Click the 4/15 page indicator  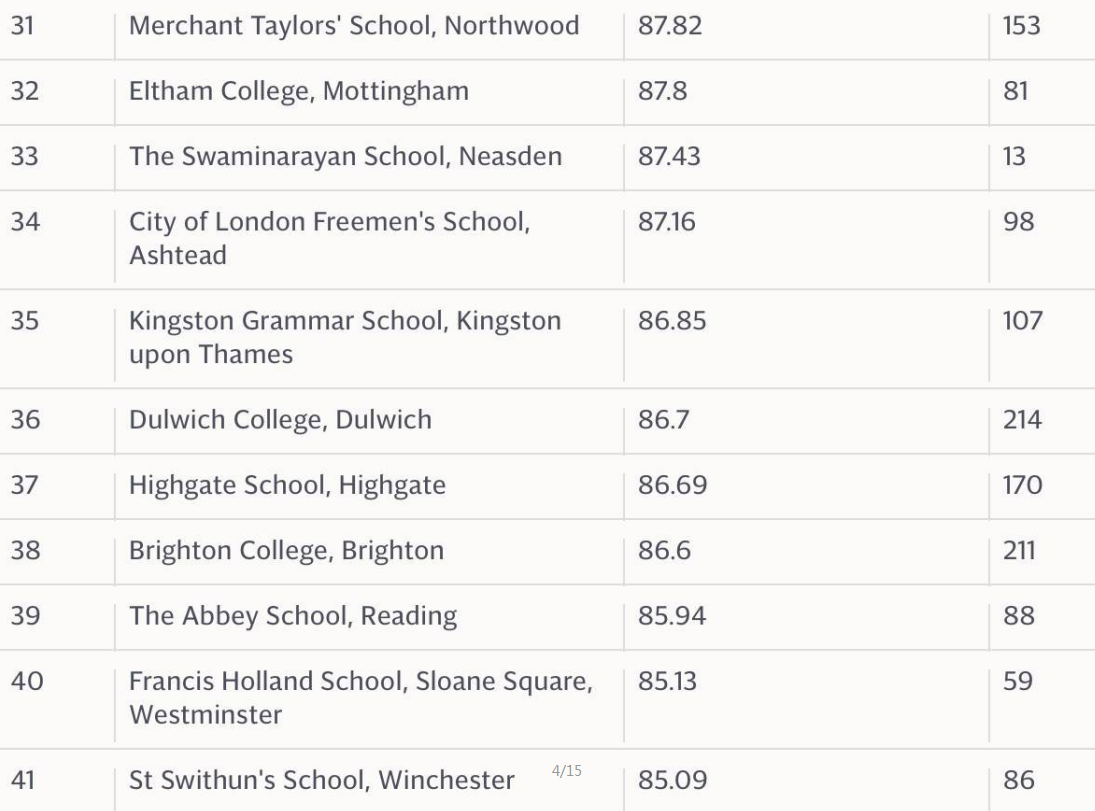pyautogui.click(x=566, y=770)
